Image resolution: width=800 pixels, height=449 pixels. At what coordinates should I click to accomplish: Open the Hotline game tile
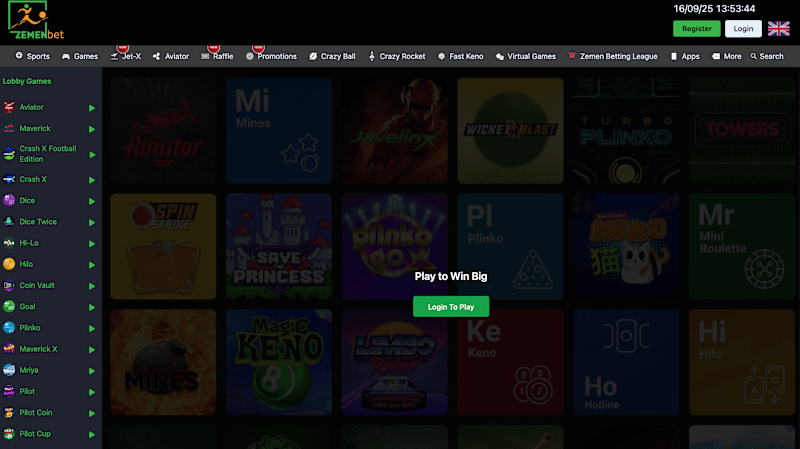[x=626, y=362]
